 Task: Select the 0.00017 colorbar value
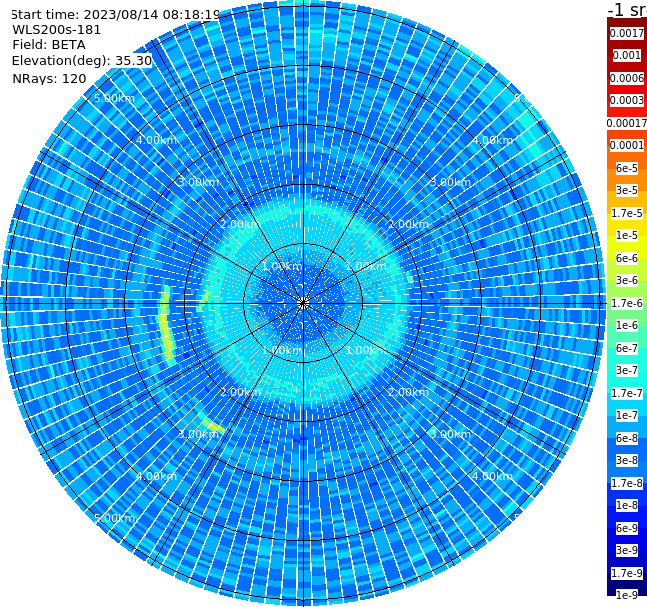tap(627, 123)
